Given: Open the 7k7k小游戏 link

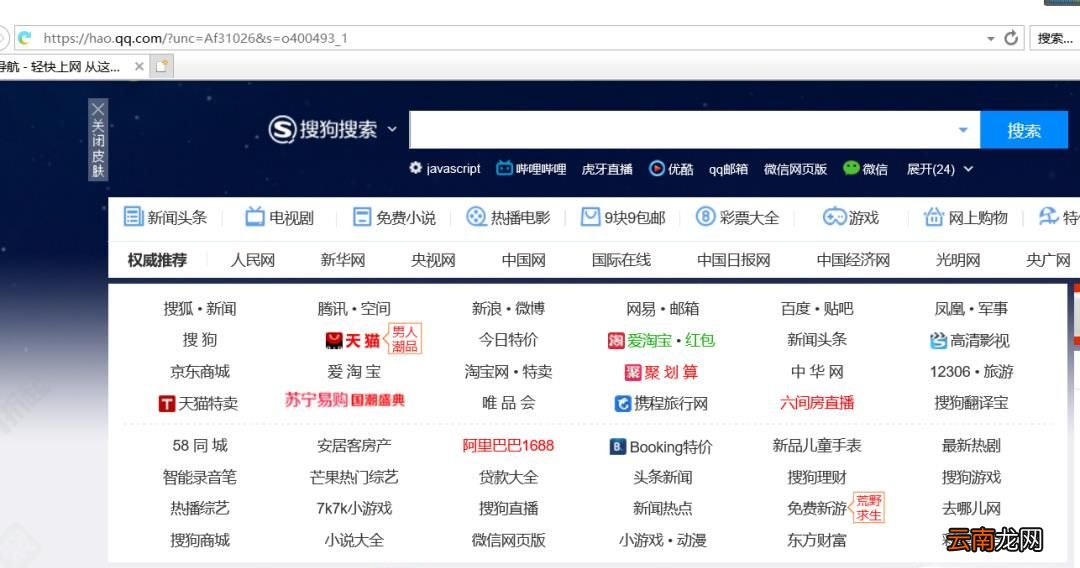Looking at the screenshot, I should (x=354, y=509).
